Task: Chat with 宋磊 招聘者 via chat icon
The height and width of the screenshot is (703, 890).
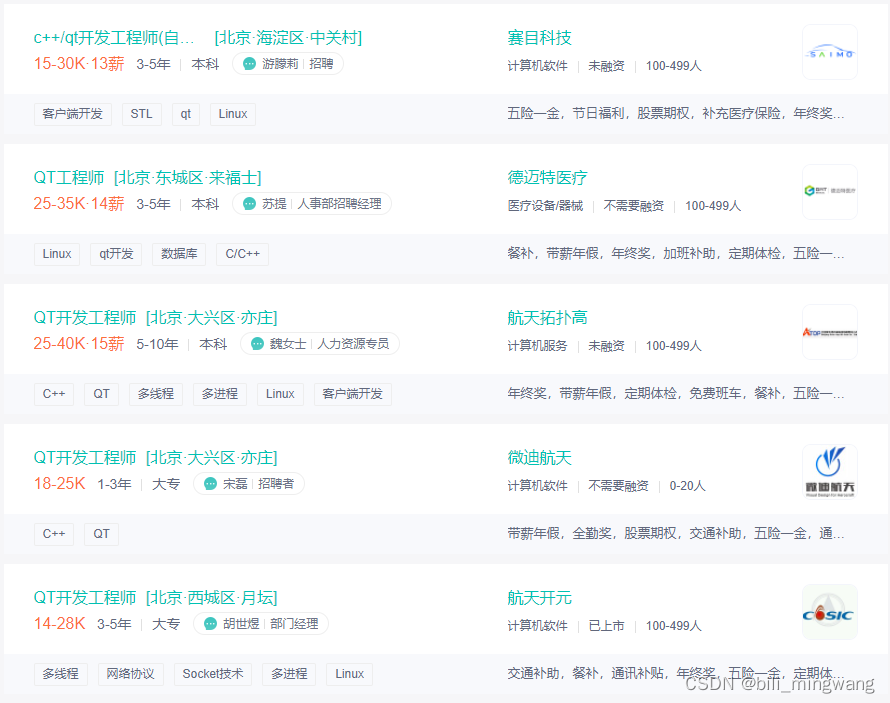Action: click(x=211, y=483)
